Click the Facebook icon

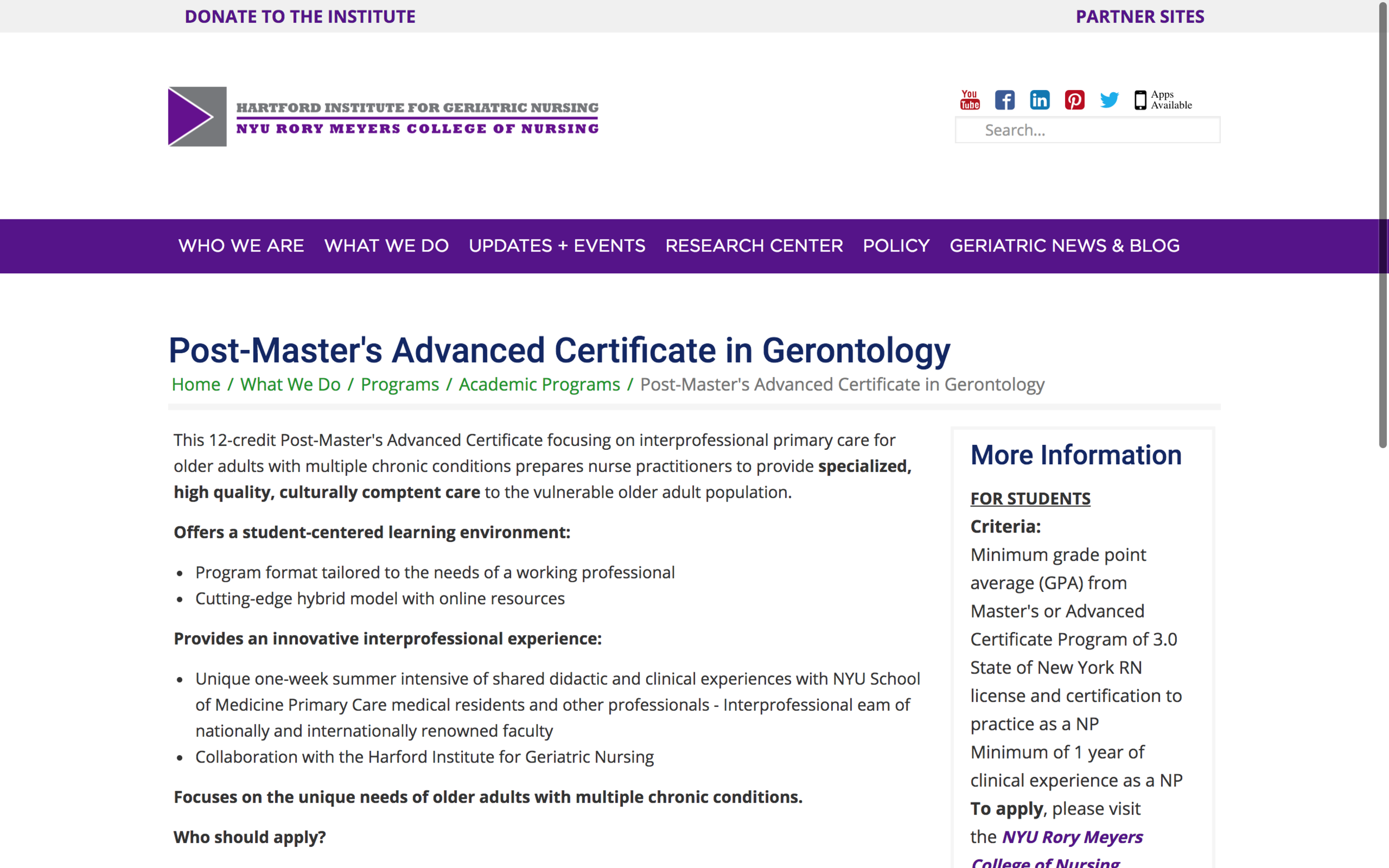click(x=1005, y=100)
